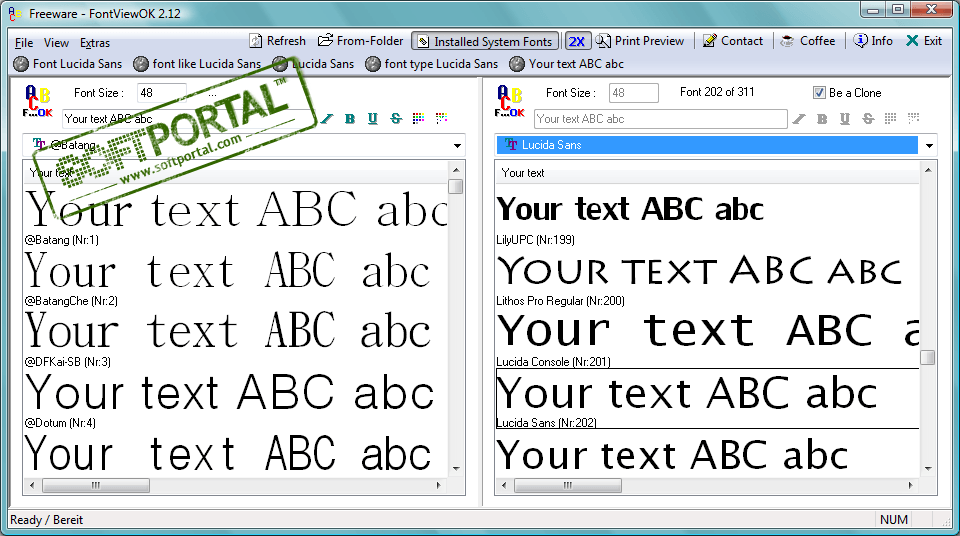Click the left pane preview text field

pyautogui.click(x=189, y=119)
